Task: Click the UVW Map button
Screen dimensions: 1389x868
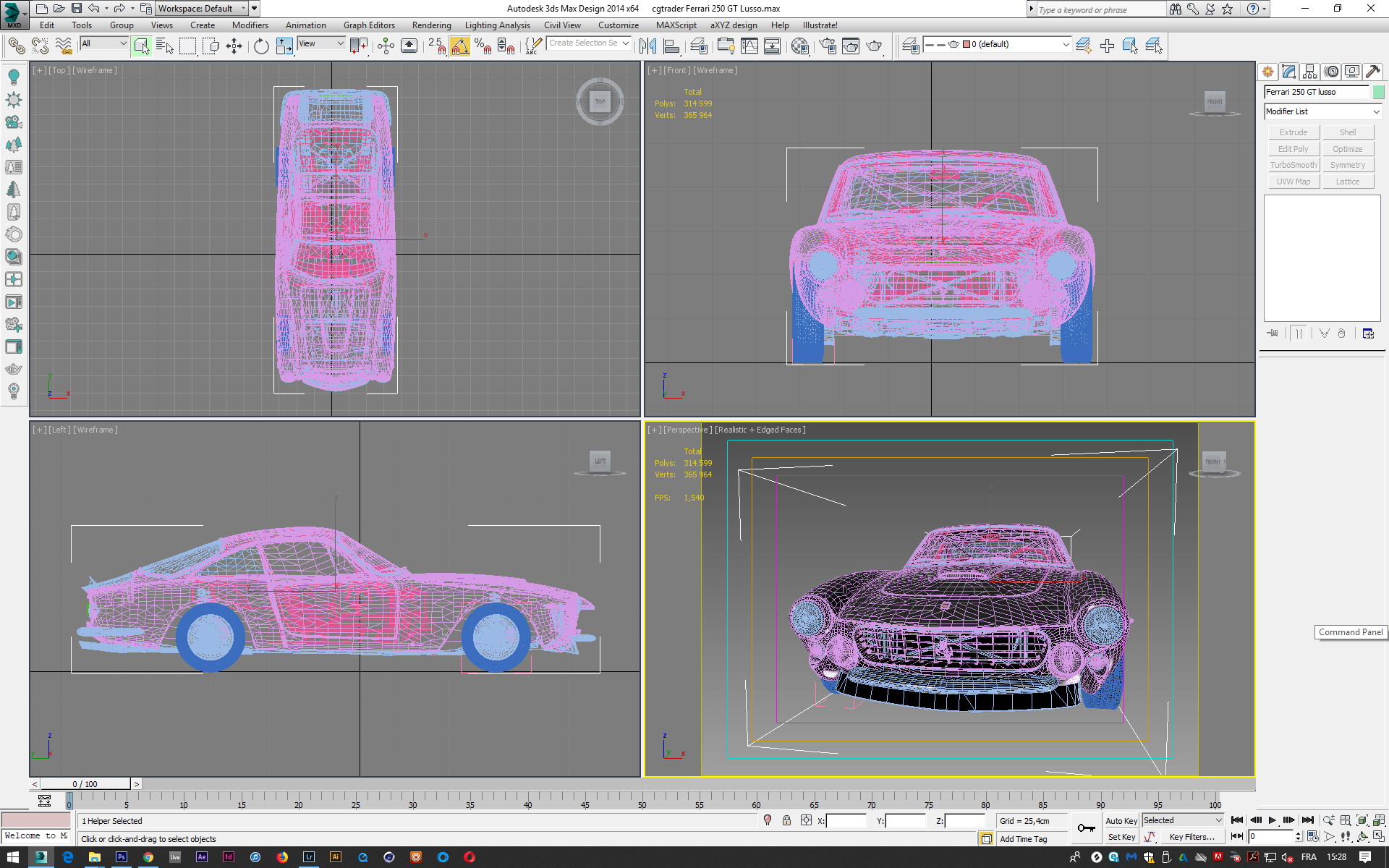Action: pos(1294,182)
